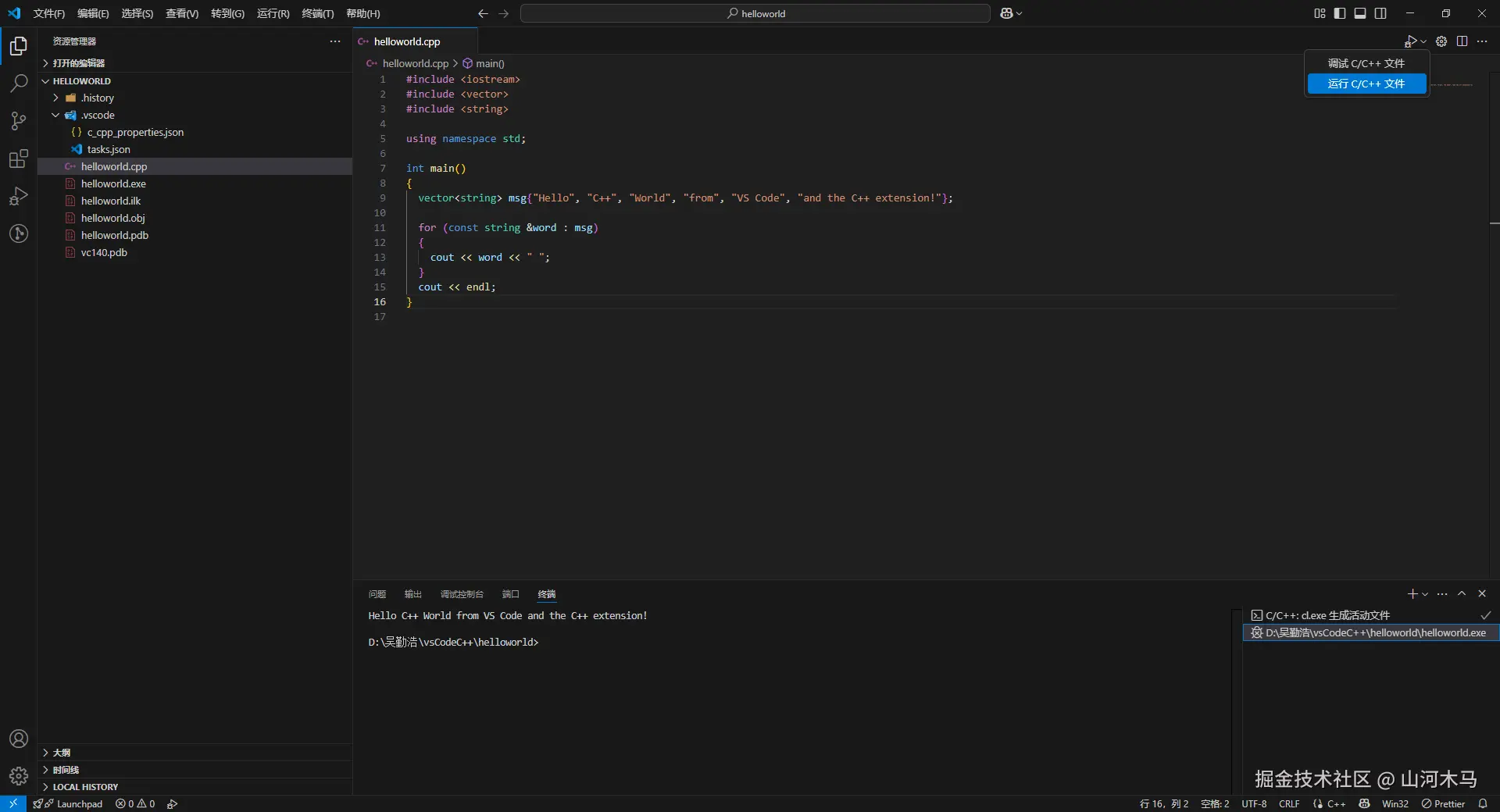Image resolution: width=1500 pixels, height=812 pixels.
Task: Open the Source Control view
Action: [x=19, y=121]
